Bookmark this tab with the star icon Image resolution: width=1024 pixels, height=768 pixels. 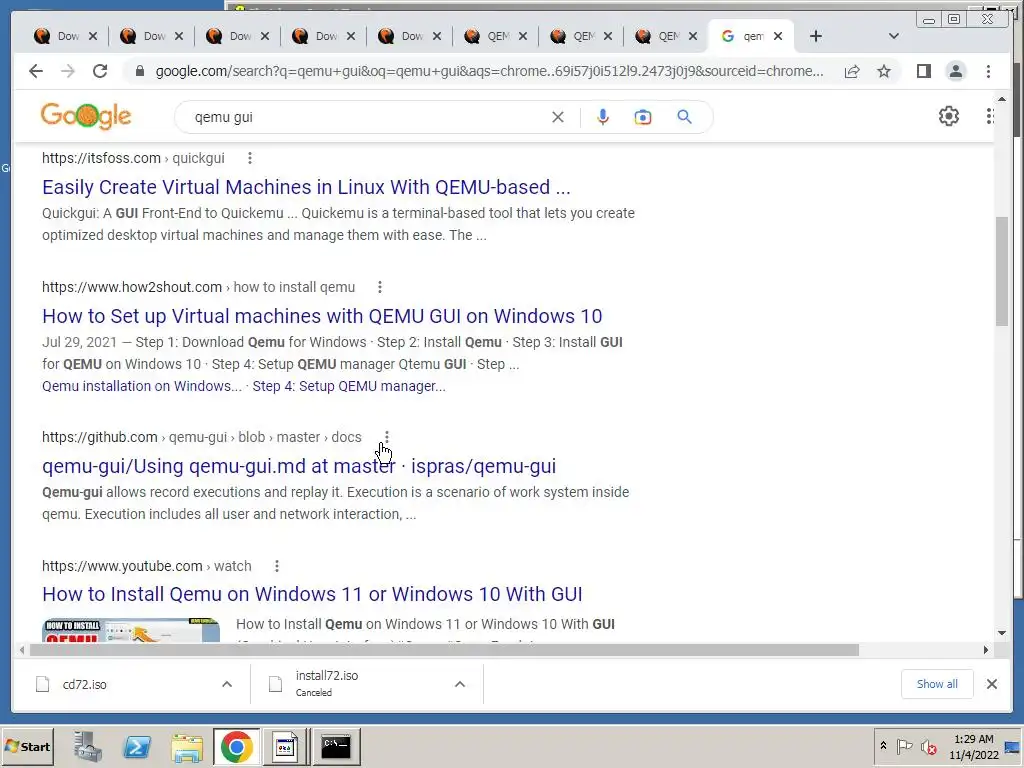pos(884,71)
